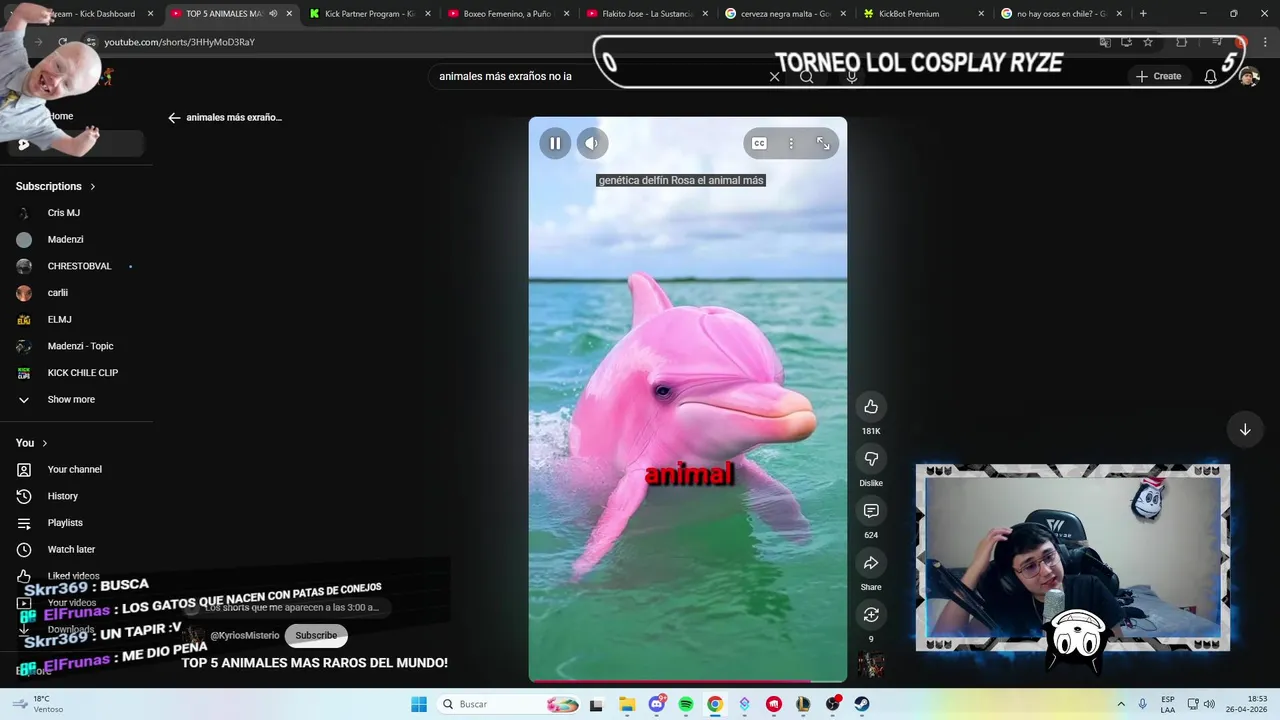Open Steam from the taskbar
The image size is (1280, 720).
point(862,704)
